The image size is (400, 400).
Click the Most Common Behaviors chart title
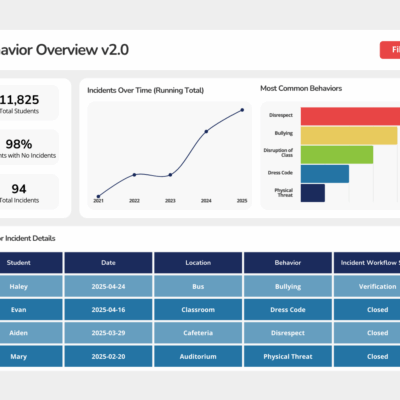coord(301,88)
